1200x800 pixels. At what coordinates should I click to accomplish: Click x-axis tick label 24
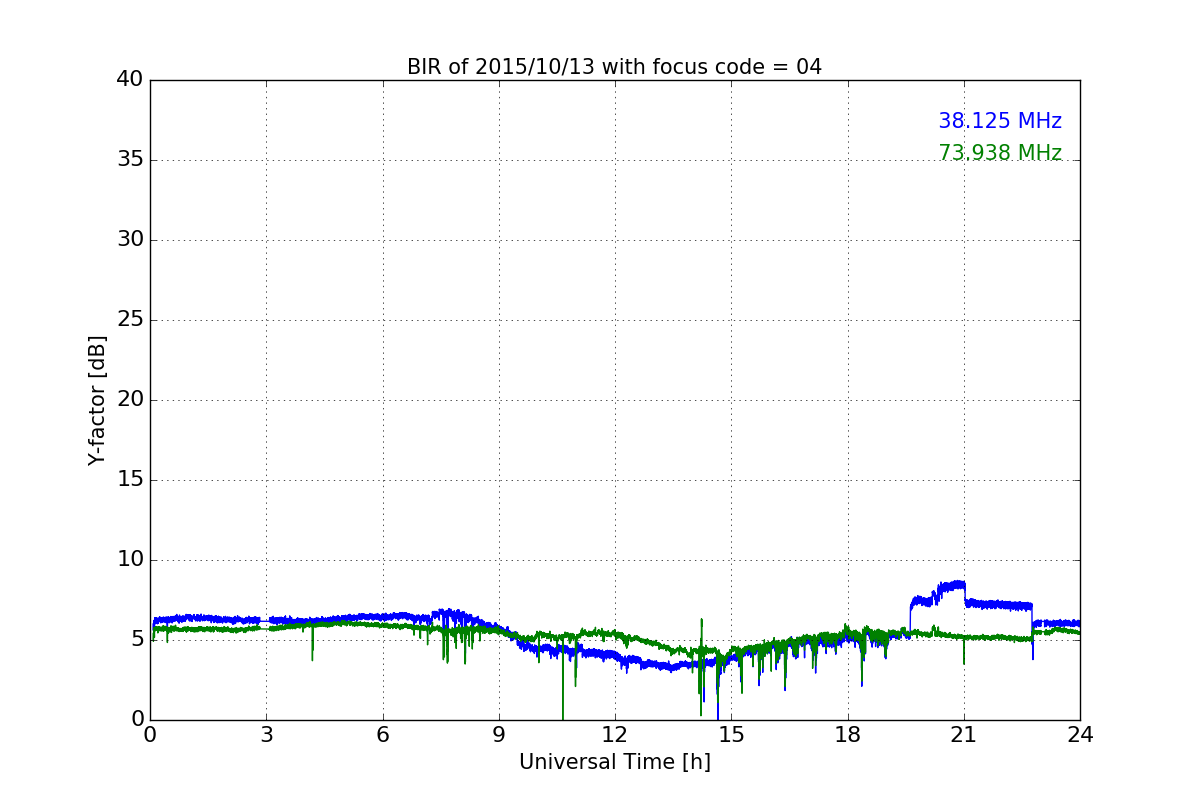(1080, 735)
